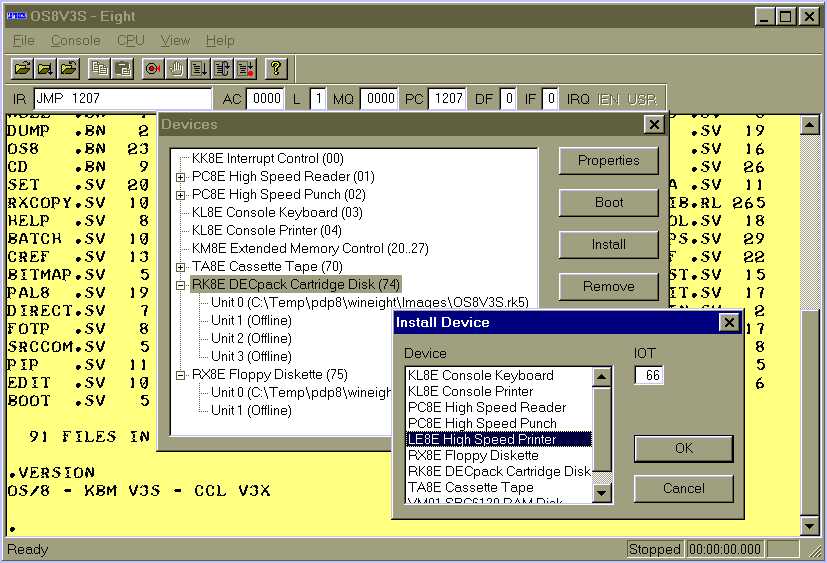Click the IF register field
The height and width of the screenshot is (563, 827).
click(x=550, y=99)
